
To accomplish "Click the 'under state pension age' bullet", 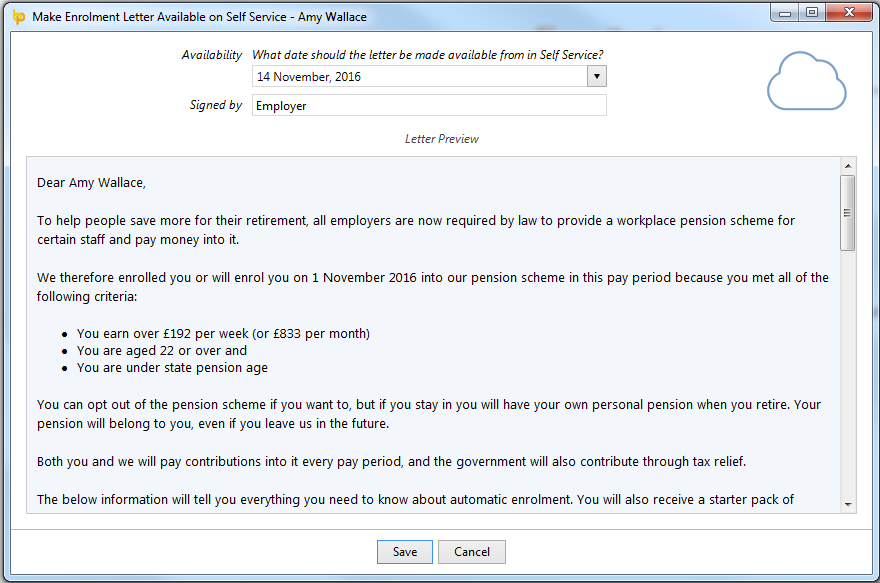I will tap(172, 368).
